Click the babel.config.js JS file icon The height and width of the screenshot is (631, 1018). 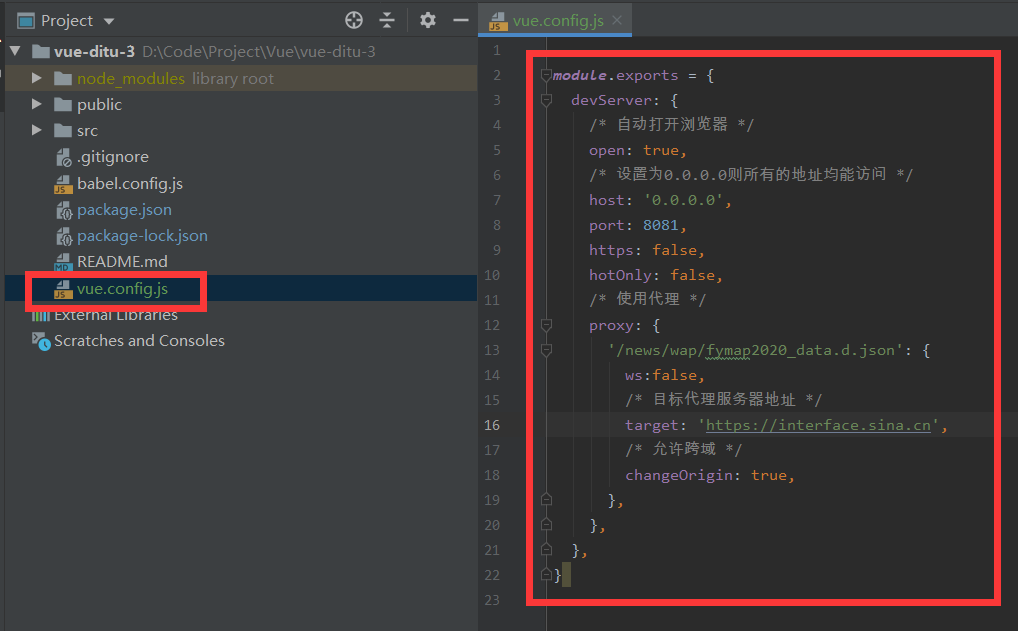tap(63, 184)
